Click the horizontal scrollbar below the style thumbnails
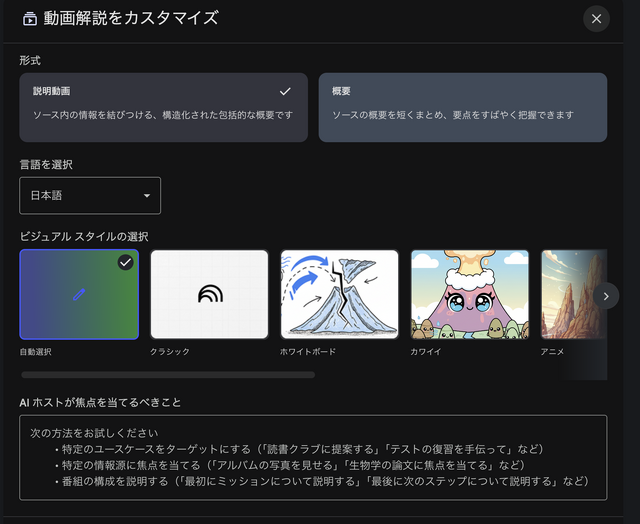640x524 pixels. (x=167, y=375)
